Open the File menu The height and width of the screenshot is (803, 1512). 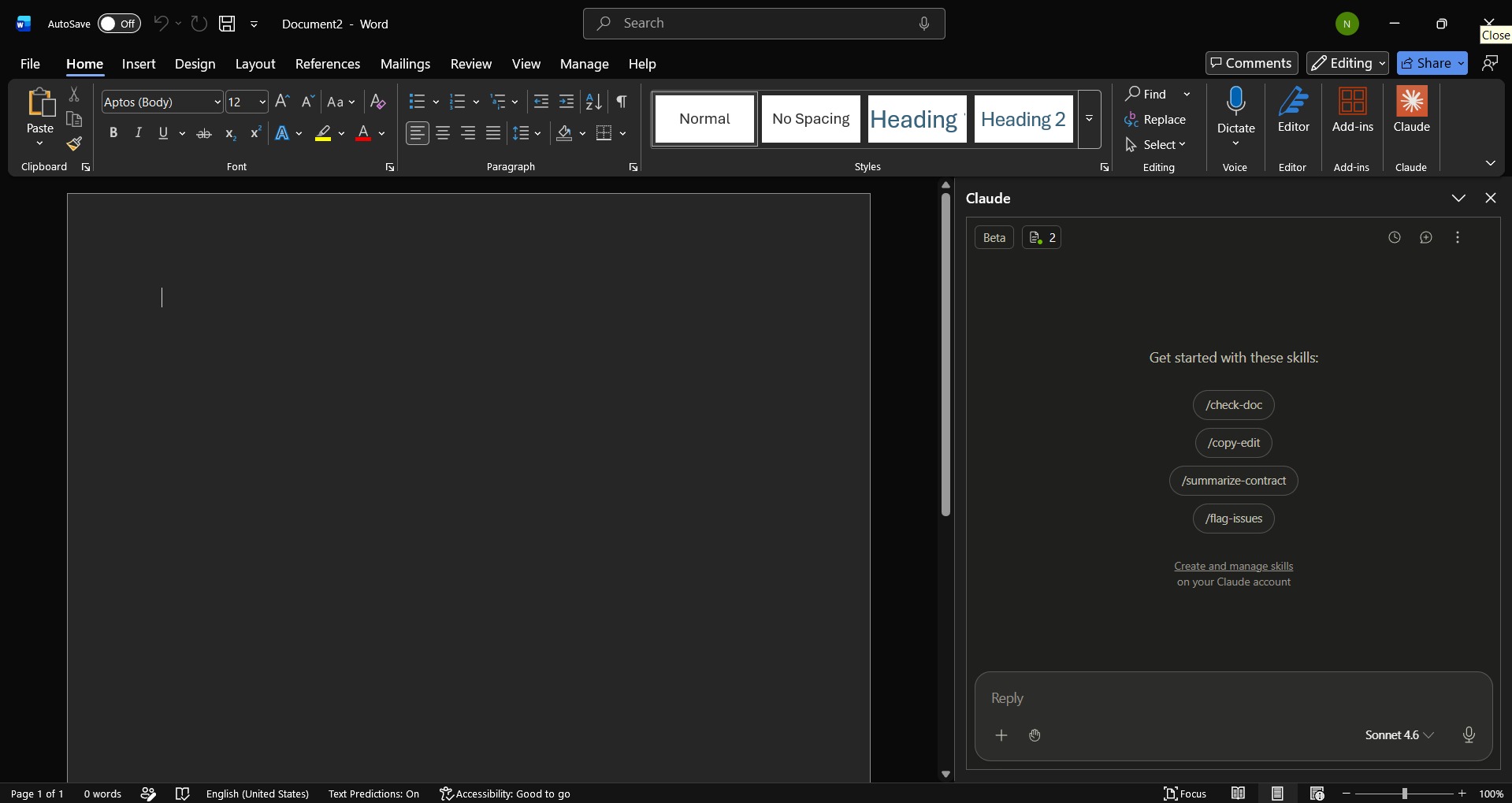30,64
